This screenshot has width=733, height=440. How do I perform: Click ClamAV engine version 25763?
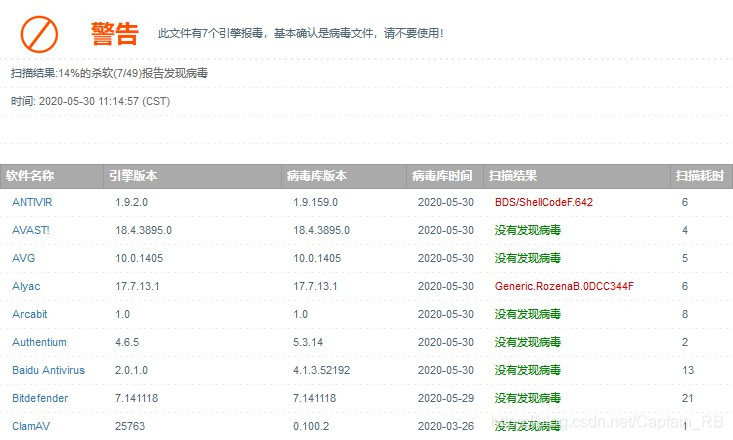[130, 426]
